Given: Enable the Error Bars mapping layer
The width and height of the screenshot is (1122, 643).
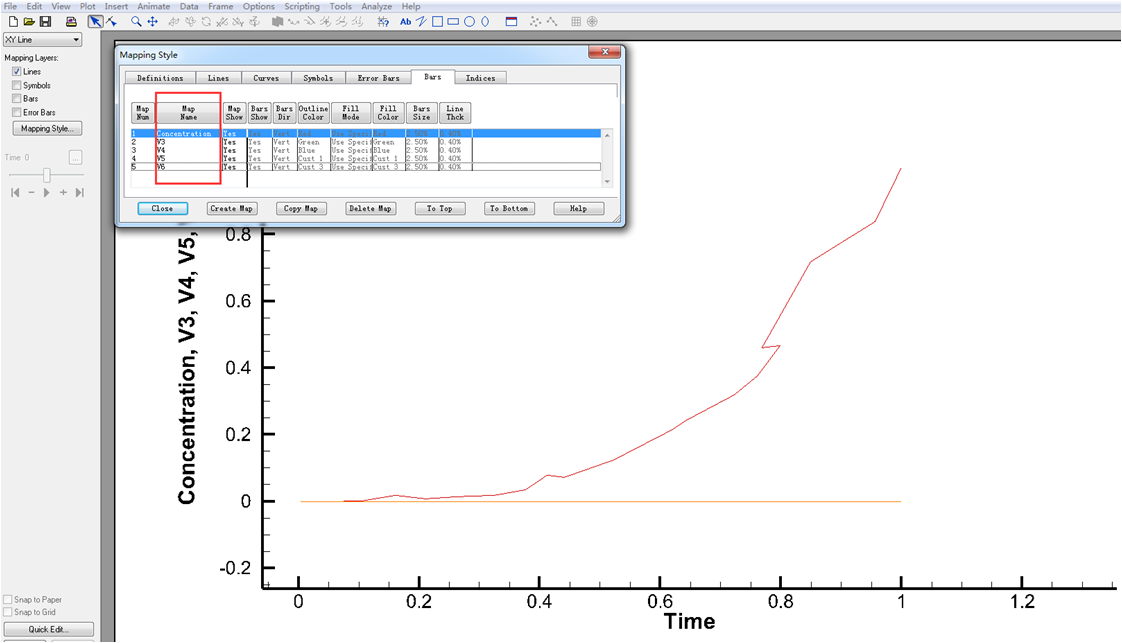Looking at the screenshot, I should pyautogui.click(x=16, y=112).
